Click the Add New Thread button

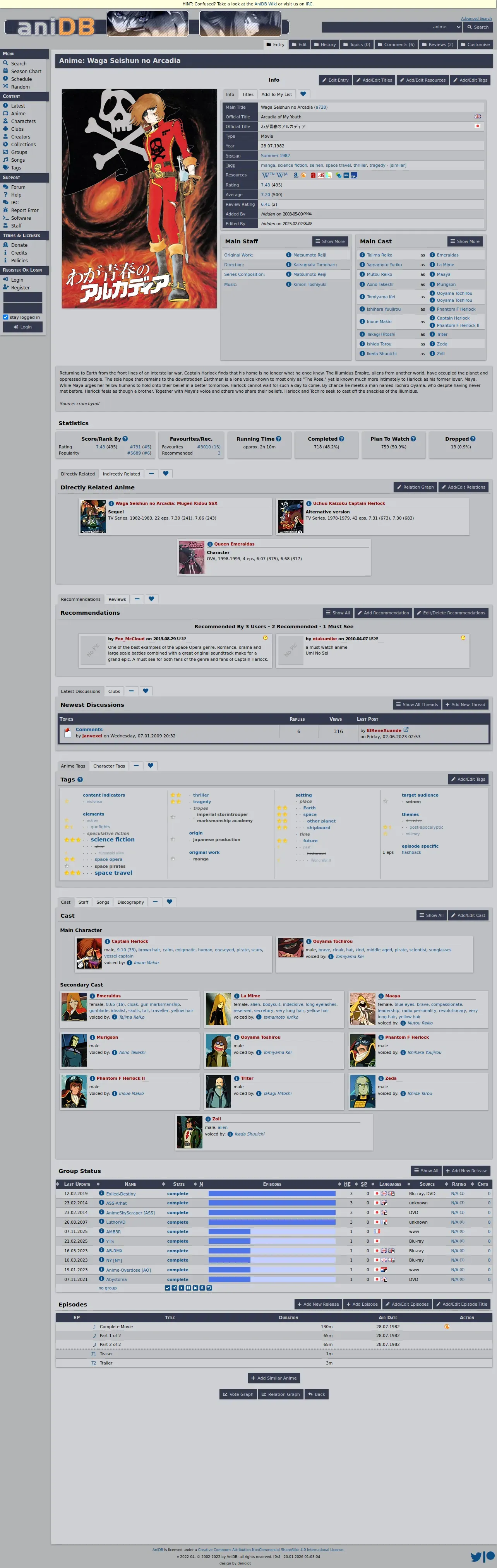(x=465, y=704)
